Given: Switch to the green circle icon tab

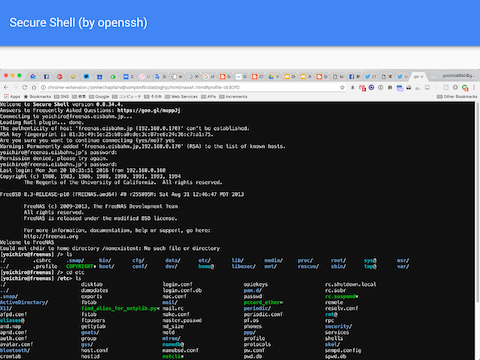Looking at the screenshot, I should pos(113,77).
